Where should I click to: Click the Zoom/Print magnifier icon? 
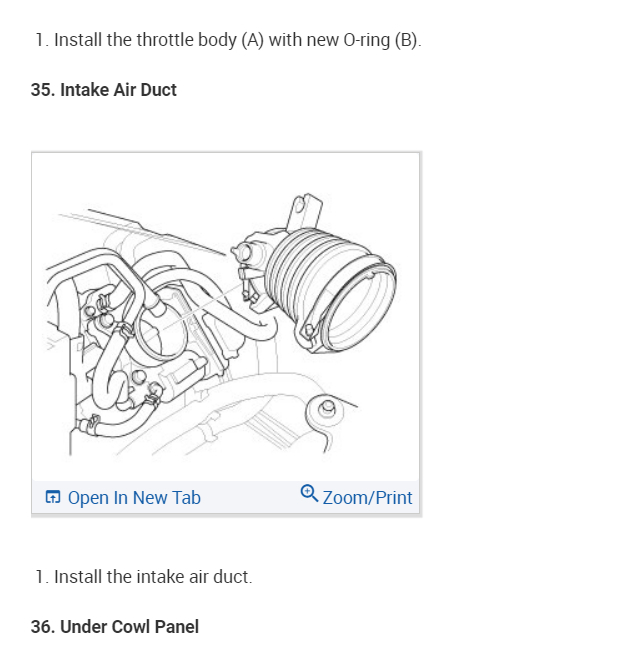click(309, 493)
